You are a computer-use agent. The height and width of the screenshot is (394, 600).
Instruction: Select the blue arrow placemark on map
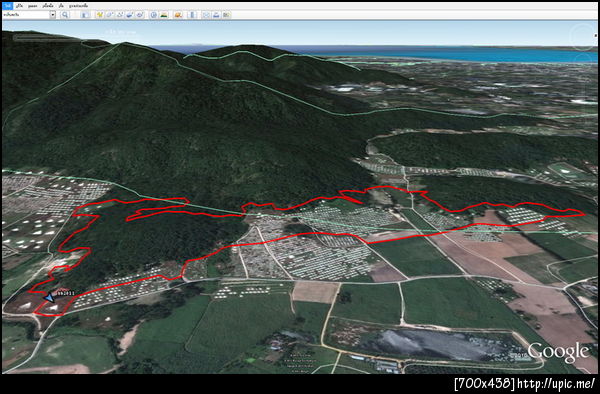[49, 298]
